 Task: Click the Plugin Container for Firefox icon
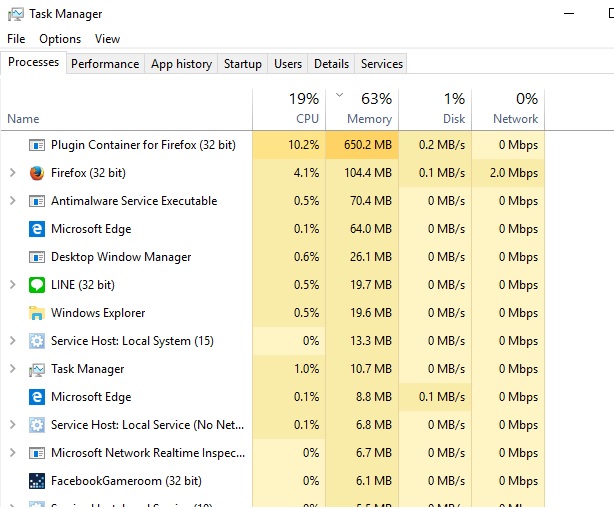tap(37, 145)
